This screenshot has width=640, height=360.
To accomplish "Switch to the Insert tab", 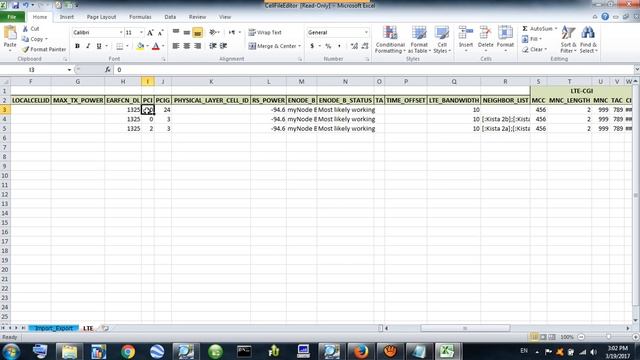I will tap(67, 17).
